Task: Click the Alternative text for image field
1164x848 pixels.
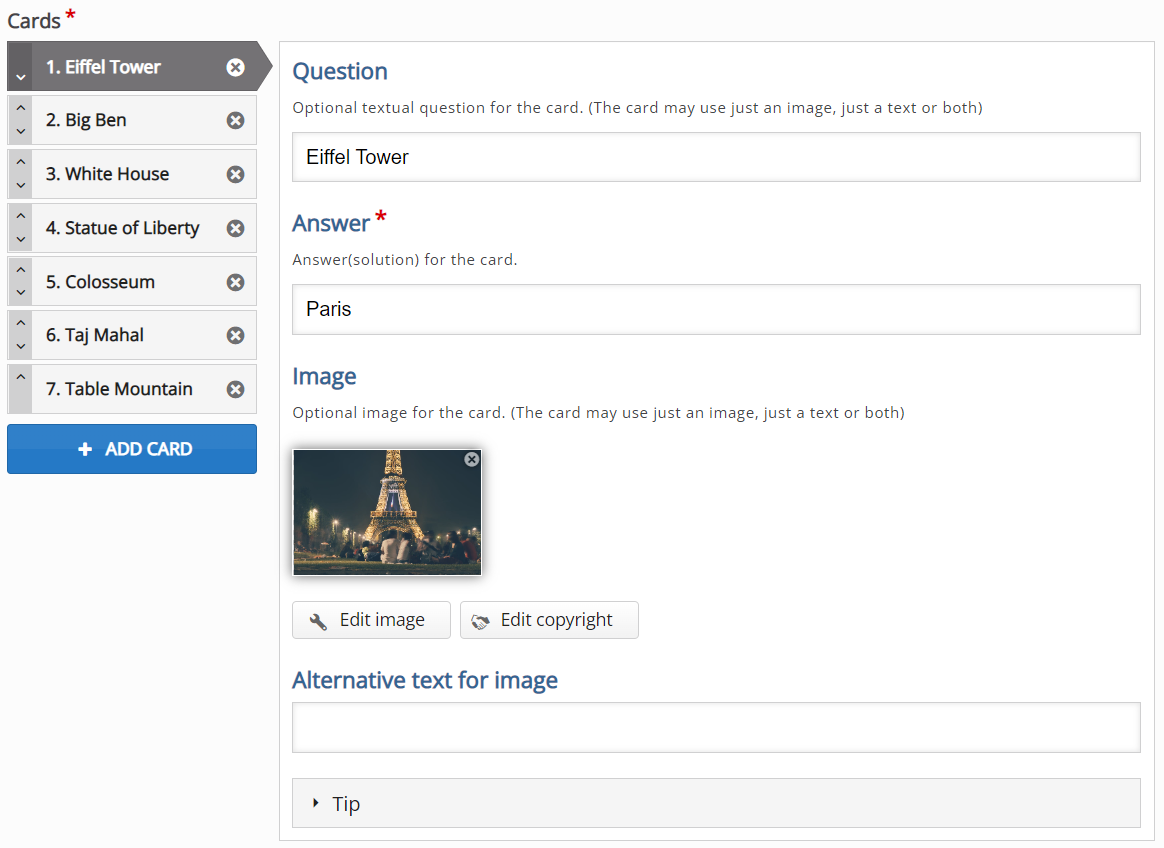Action: coord(716,728)
